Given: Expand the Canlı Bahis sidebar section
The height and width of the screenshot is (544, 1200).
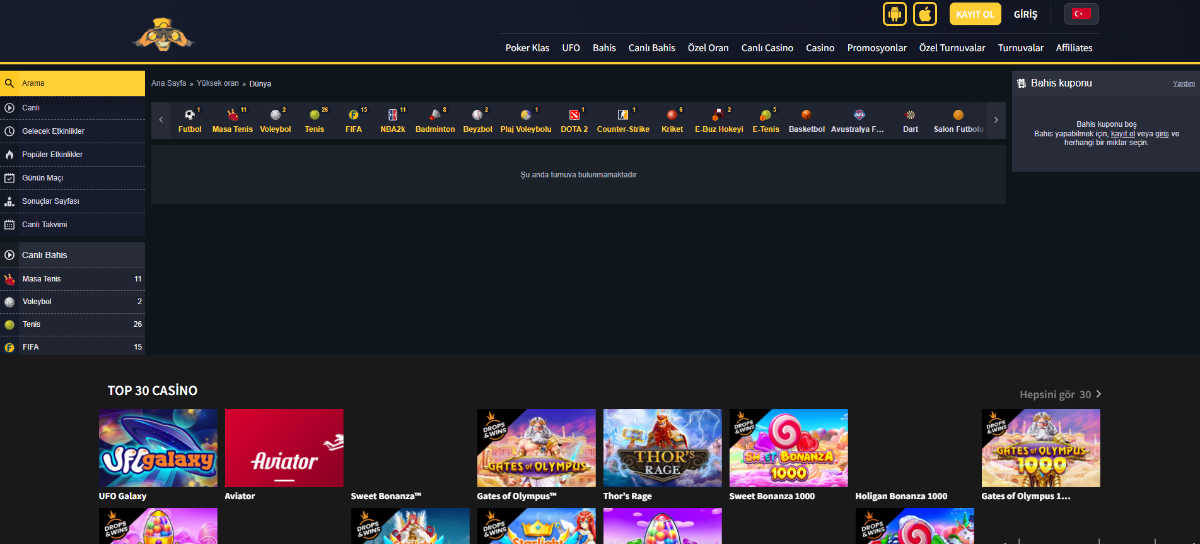Looking at the screenshot, I should tap(72, 255).
